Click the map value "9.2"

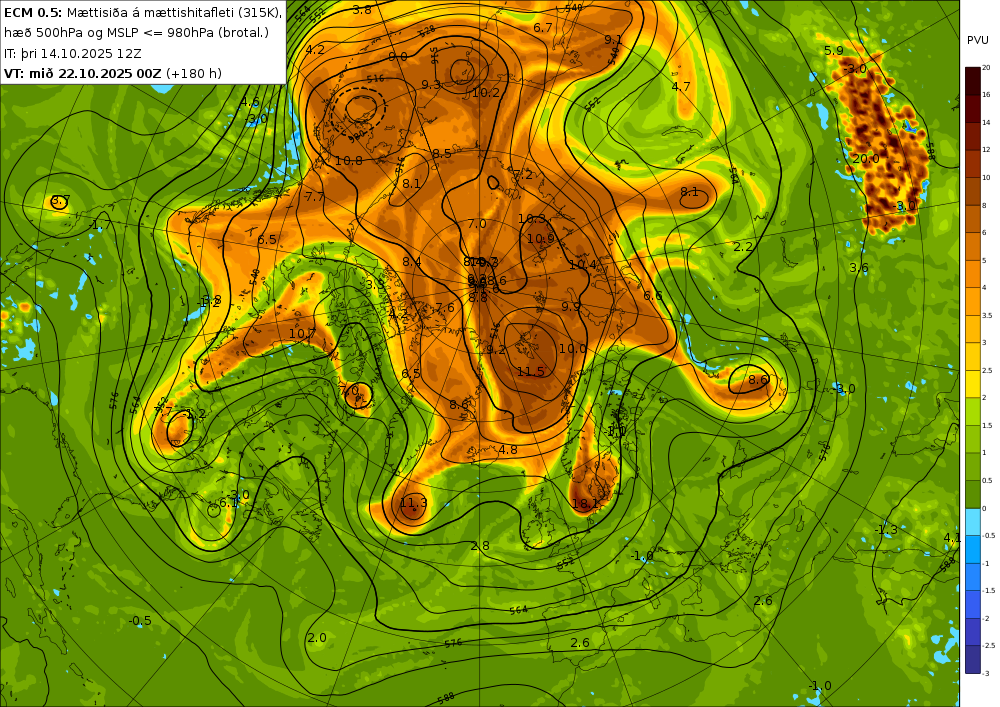click(496, 350)
